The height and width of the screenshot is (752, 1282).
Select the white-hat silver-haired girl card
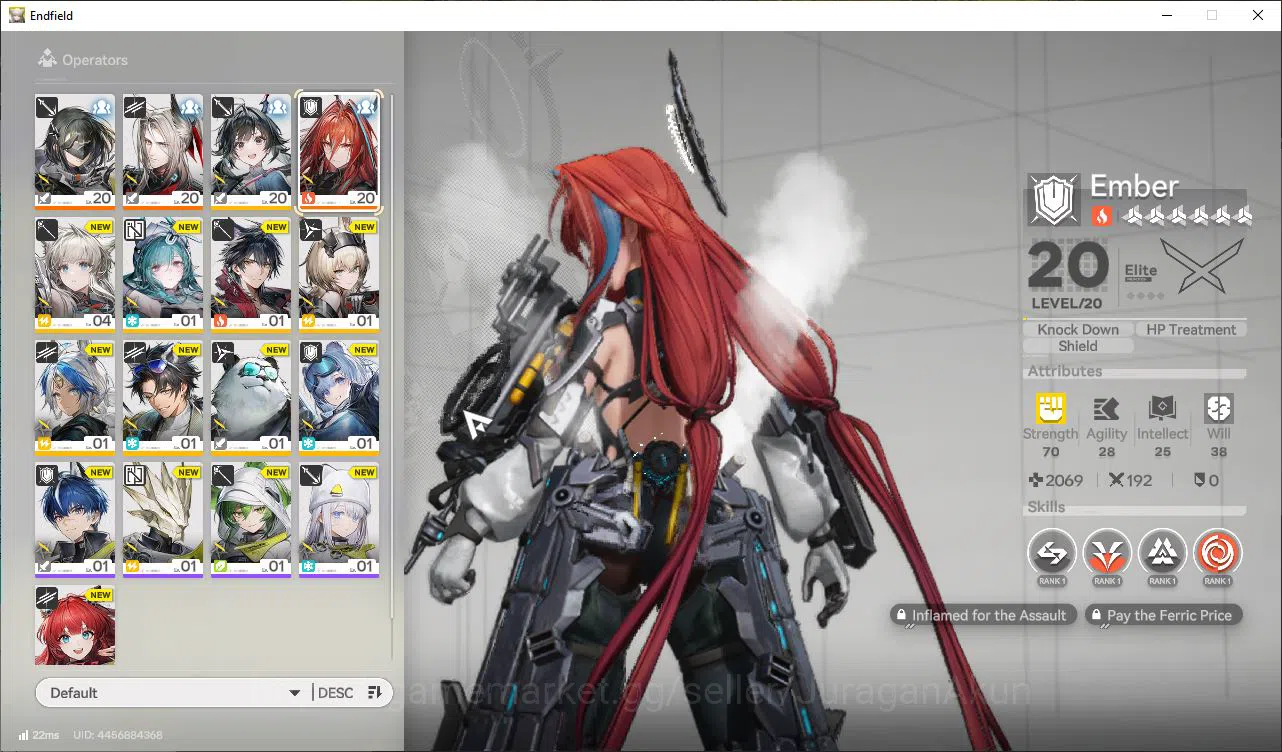[339, 521]
